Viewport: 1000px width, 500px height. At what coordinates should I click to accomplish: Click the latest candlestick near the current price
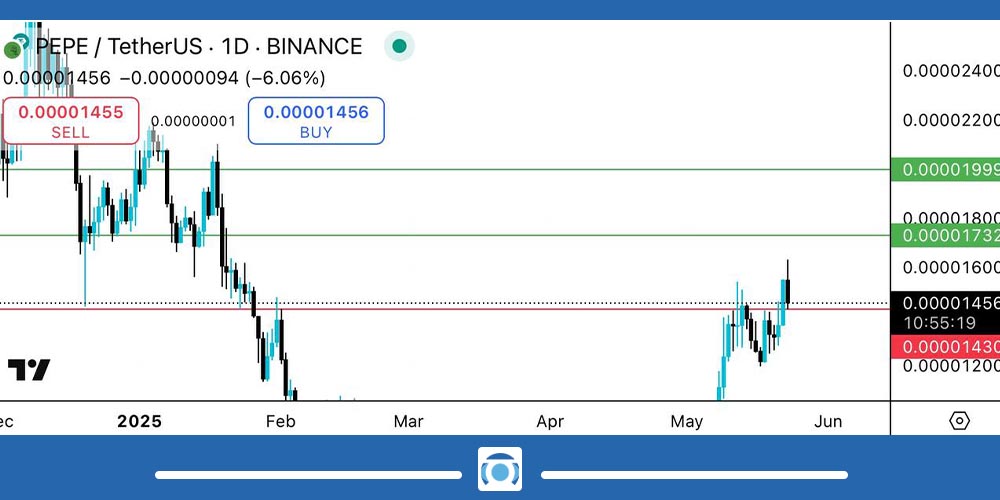point(789,284)
